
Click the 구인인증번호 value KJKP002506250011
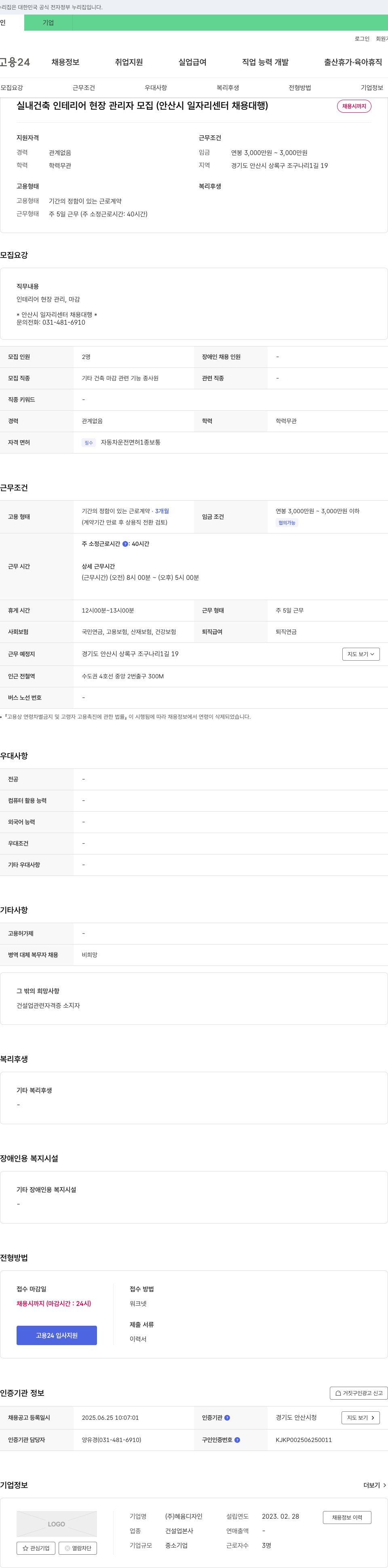pyautogui.click(x=304, y=1440)
